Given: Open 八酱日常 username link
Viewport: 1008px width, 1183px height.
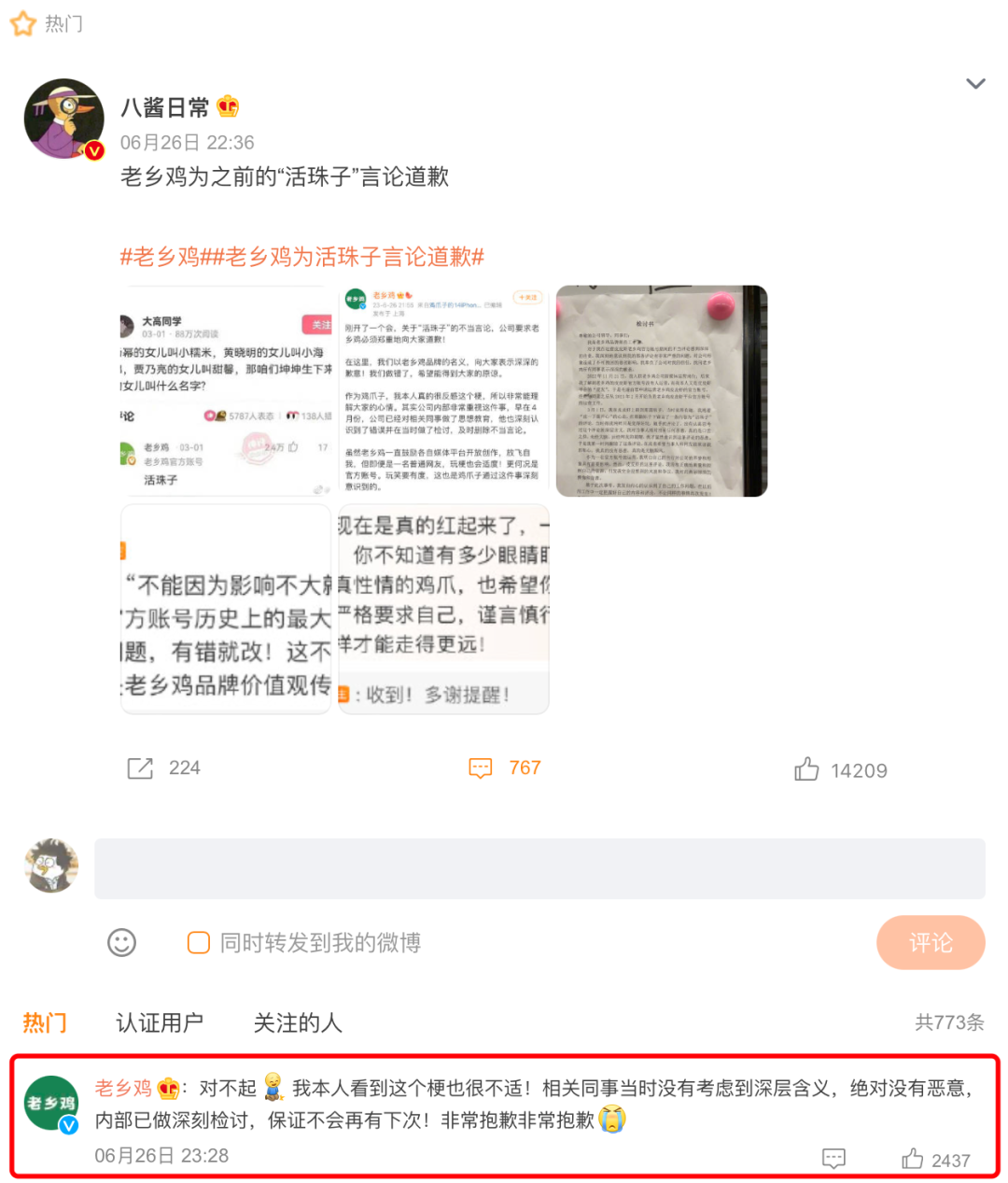Looking at the screenshot, I should (x=165, y=108).
